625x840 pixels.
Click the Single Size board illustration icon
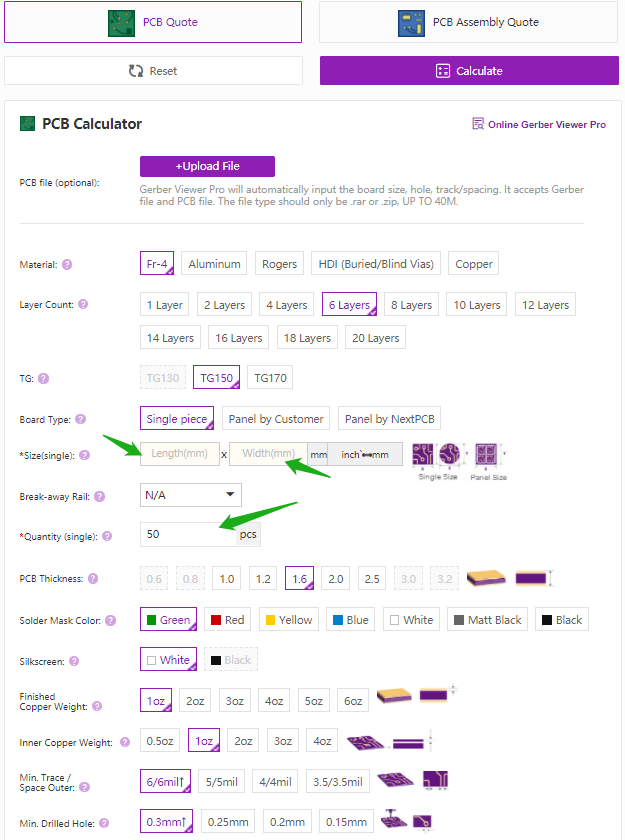click(437, 457)
